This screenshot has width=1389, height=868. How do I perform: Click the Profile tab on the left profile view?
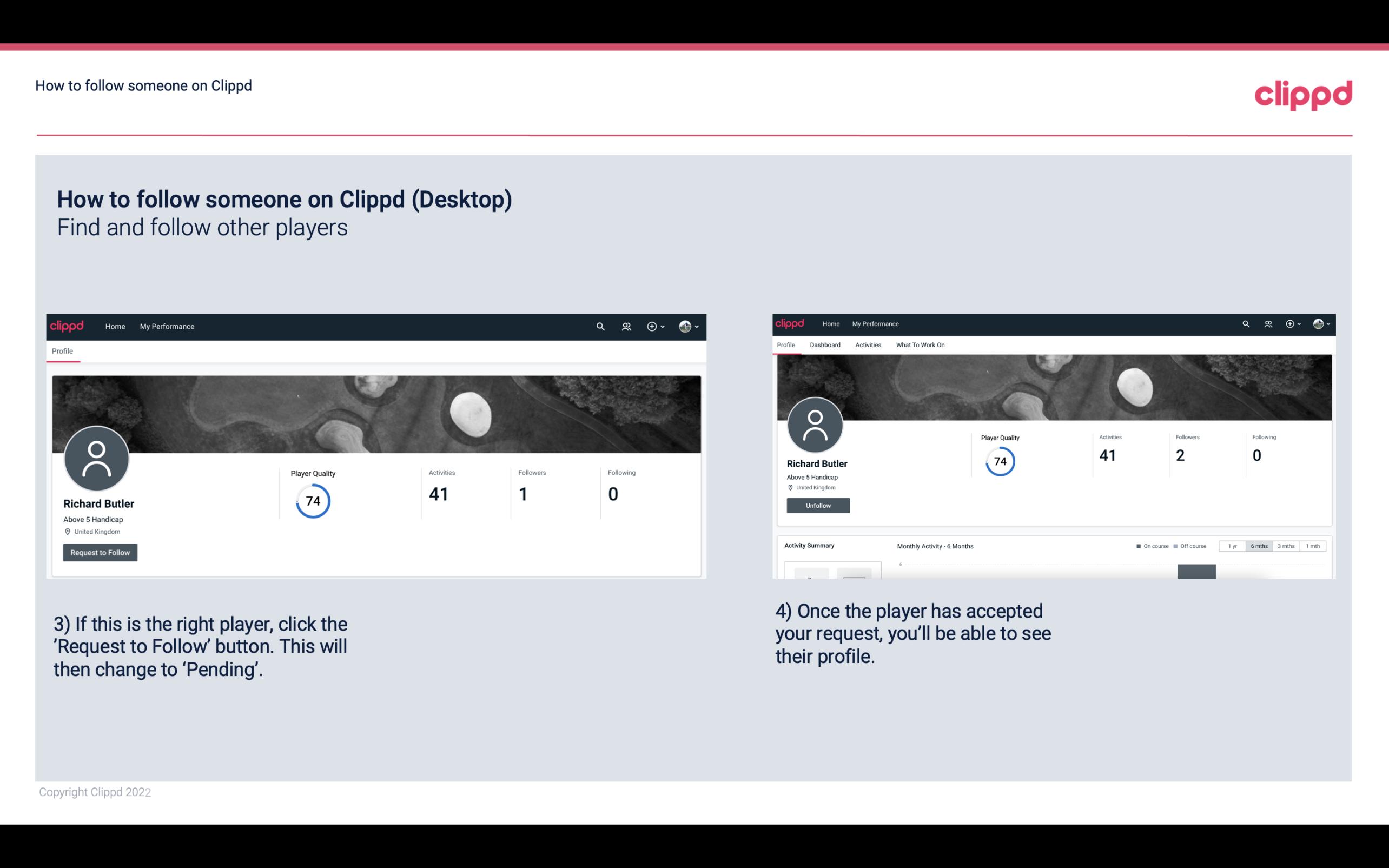click(x=62, y=351)
